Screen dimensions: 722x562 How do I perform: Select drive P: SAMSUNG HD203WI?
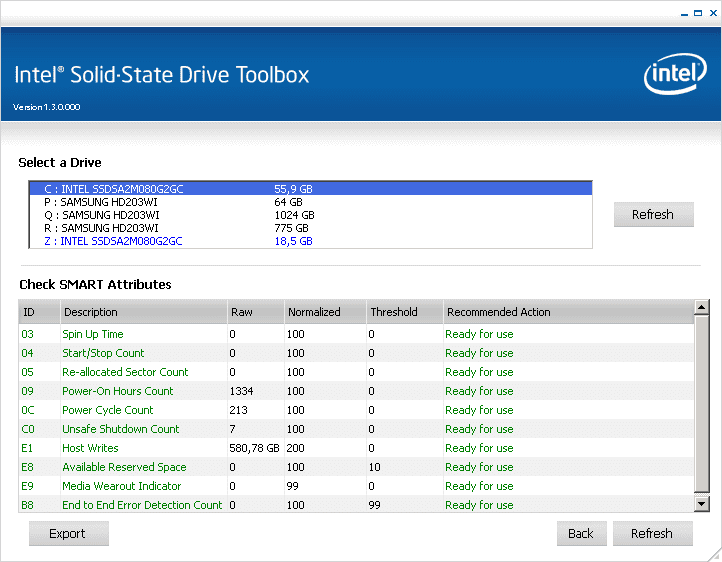point(310,202)
